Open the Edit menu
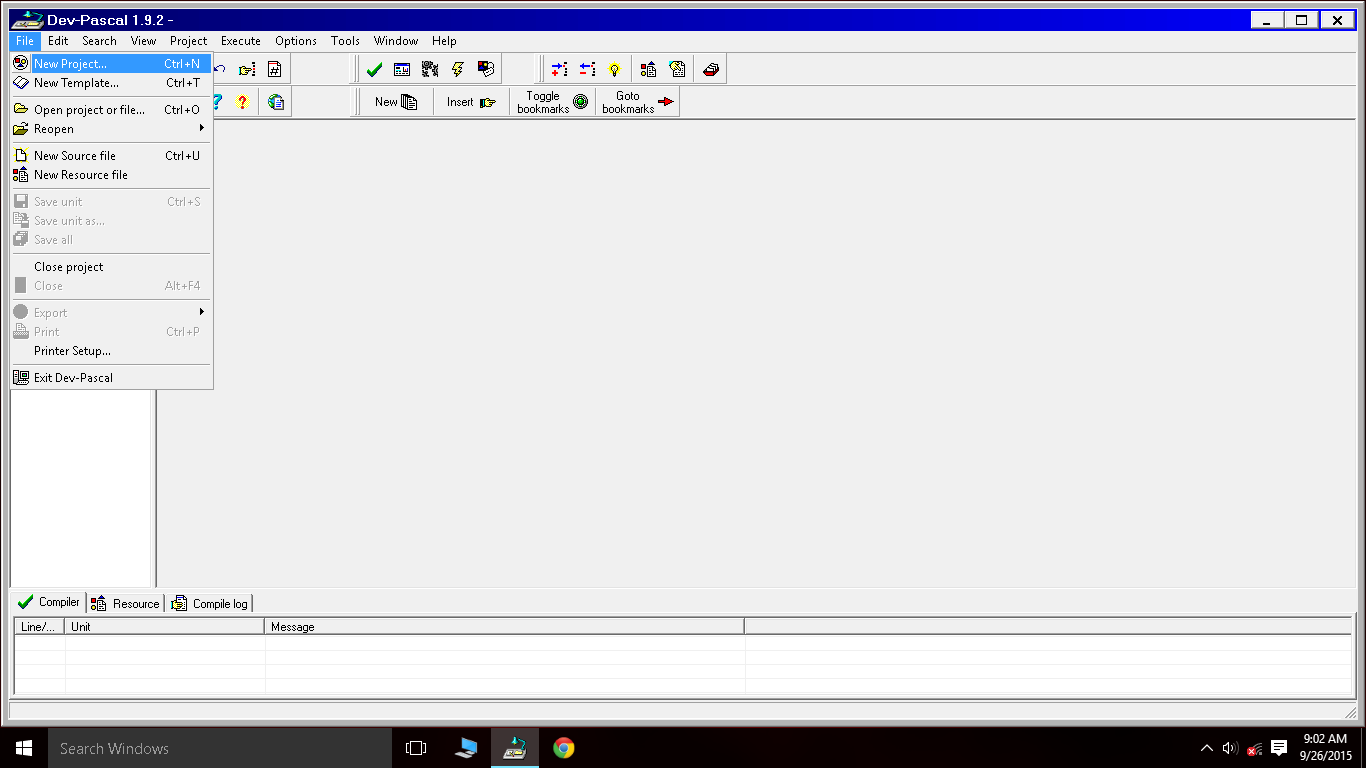The height and width of the screenshot is (768, 1366). point(58,41)
